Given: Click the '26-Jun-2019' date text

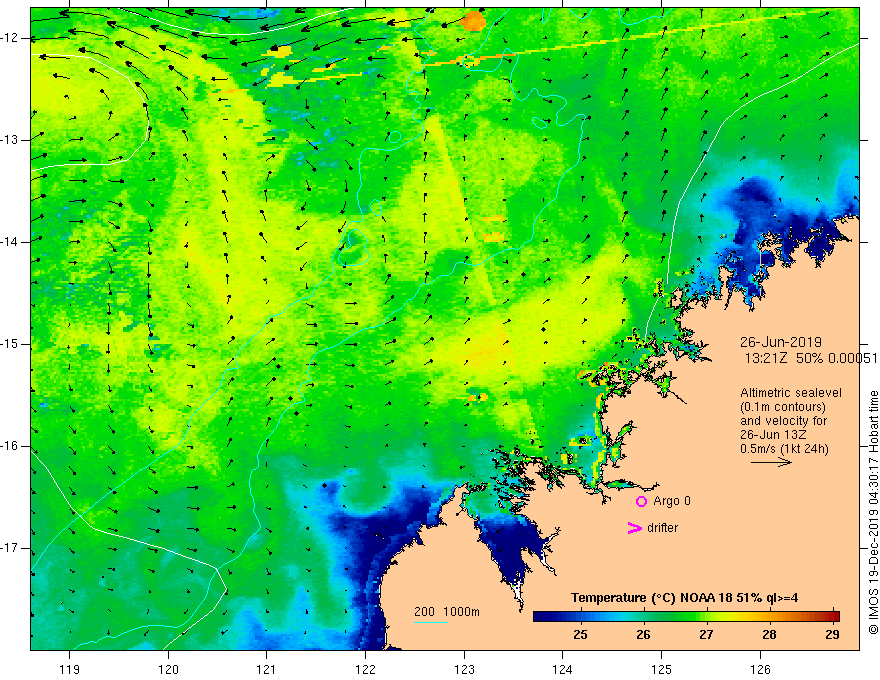Looking at the screenshot, I should (x=781, y=342).
